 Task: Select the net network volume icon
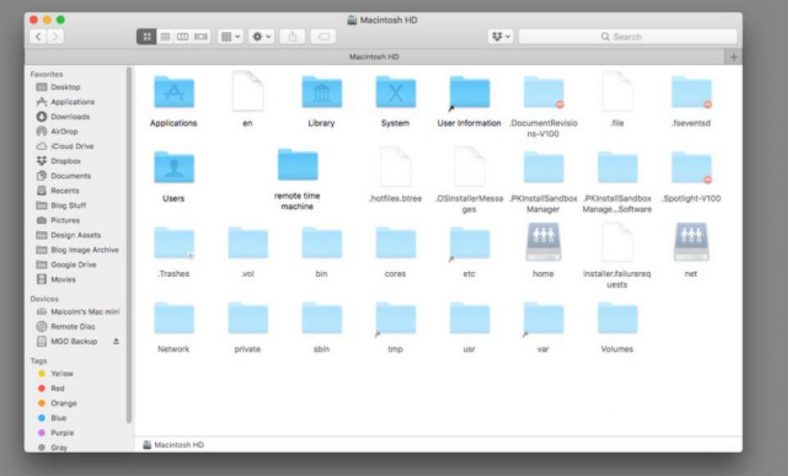pos(692,242)
